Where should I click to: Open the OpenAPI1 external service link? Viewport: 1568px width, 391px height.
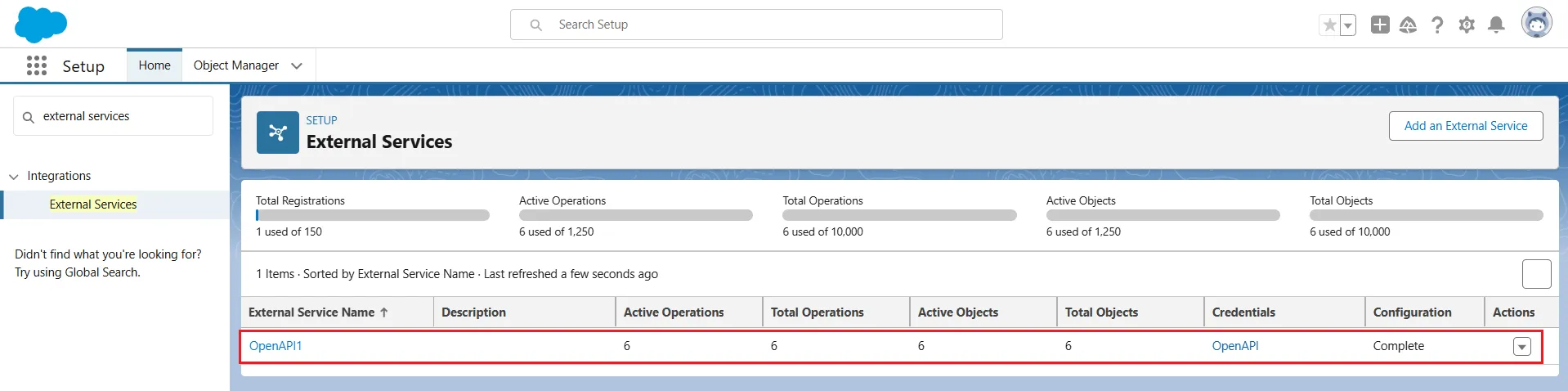(x=276, y=346)
